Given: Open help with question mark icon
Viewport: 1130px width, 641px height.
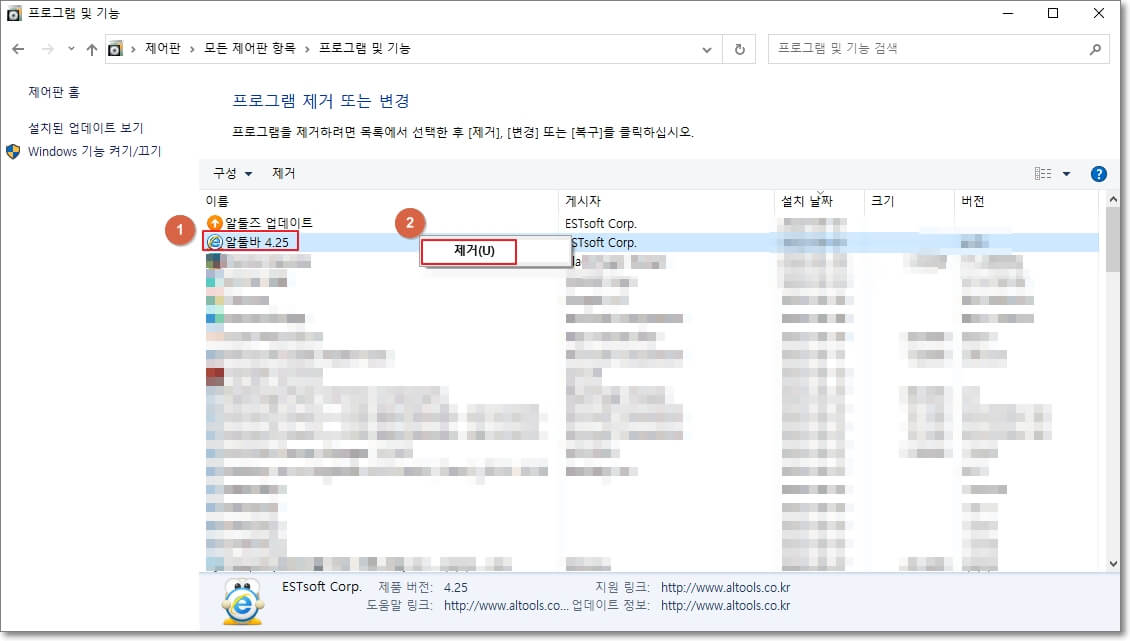Looking at the screenshot, I should click(x=1098, y=174).
